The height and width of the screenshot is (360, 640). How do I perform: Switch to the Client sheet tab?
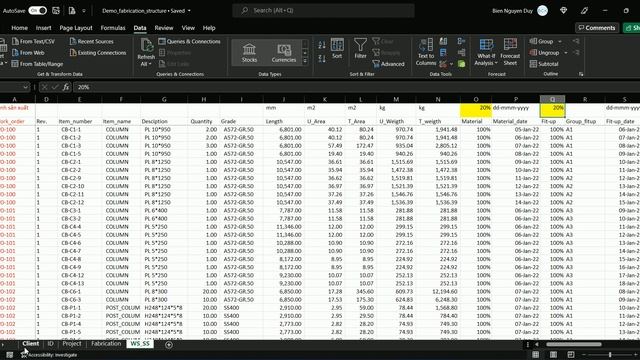pos(31,344)
